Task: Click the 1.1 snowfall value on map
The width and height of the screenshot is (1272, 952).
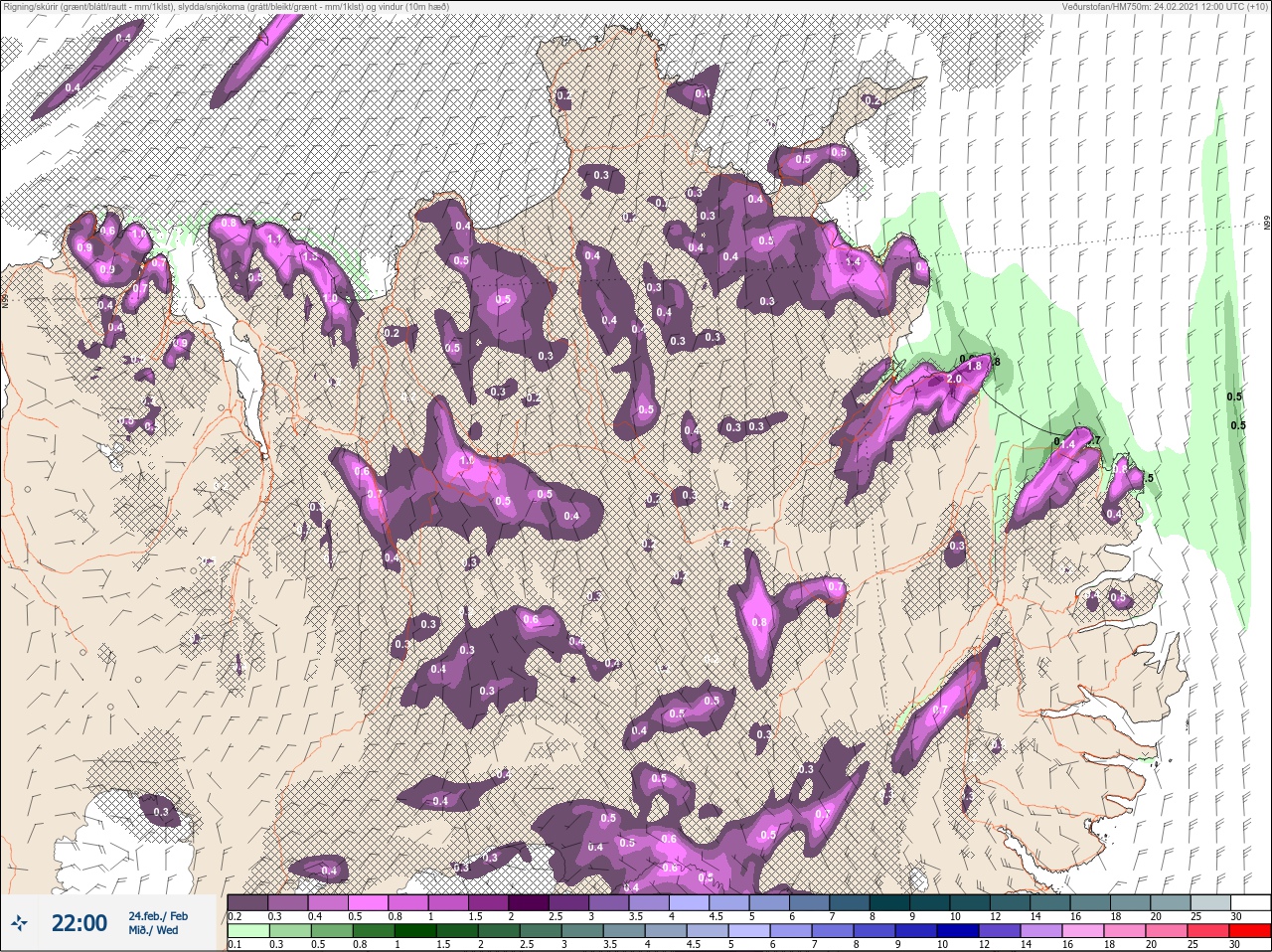Action: tap(275, 238)
